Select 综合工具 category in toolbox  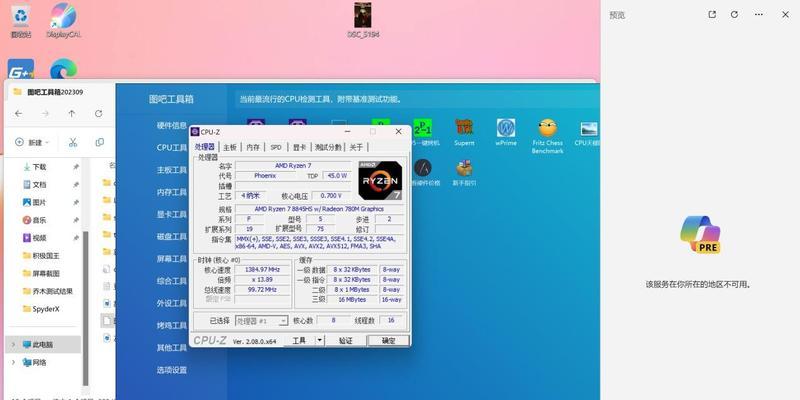(171, 281)
